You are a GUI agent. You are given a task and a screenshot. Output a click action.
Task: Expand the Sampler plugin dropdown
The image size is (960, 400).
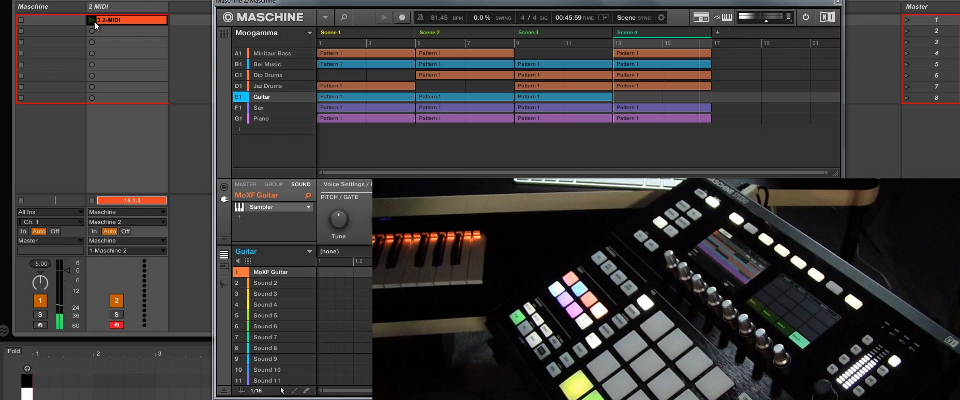tap(309, 207)
